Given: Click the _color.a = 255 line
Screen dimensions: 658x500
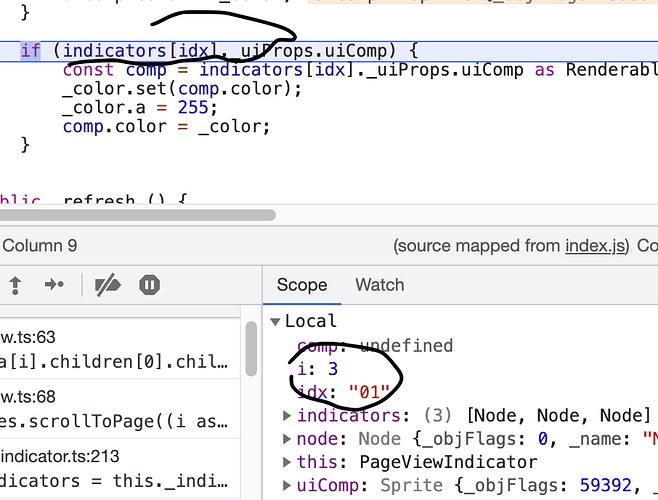Looking at the screenshot, I should click(140, 107).
